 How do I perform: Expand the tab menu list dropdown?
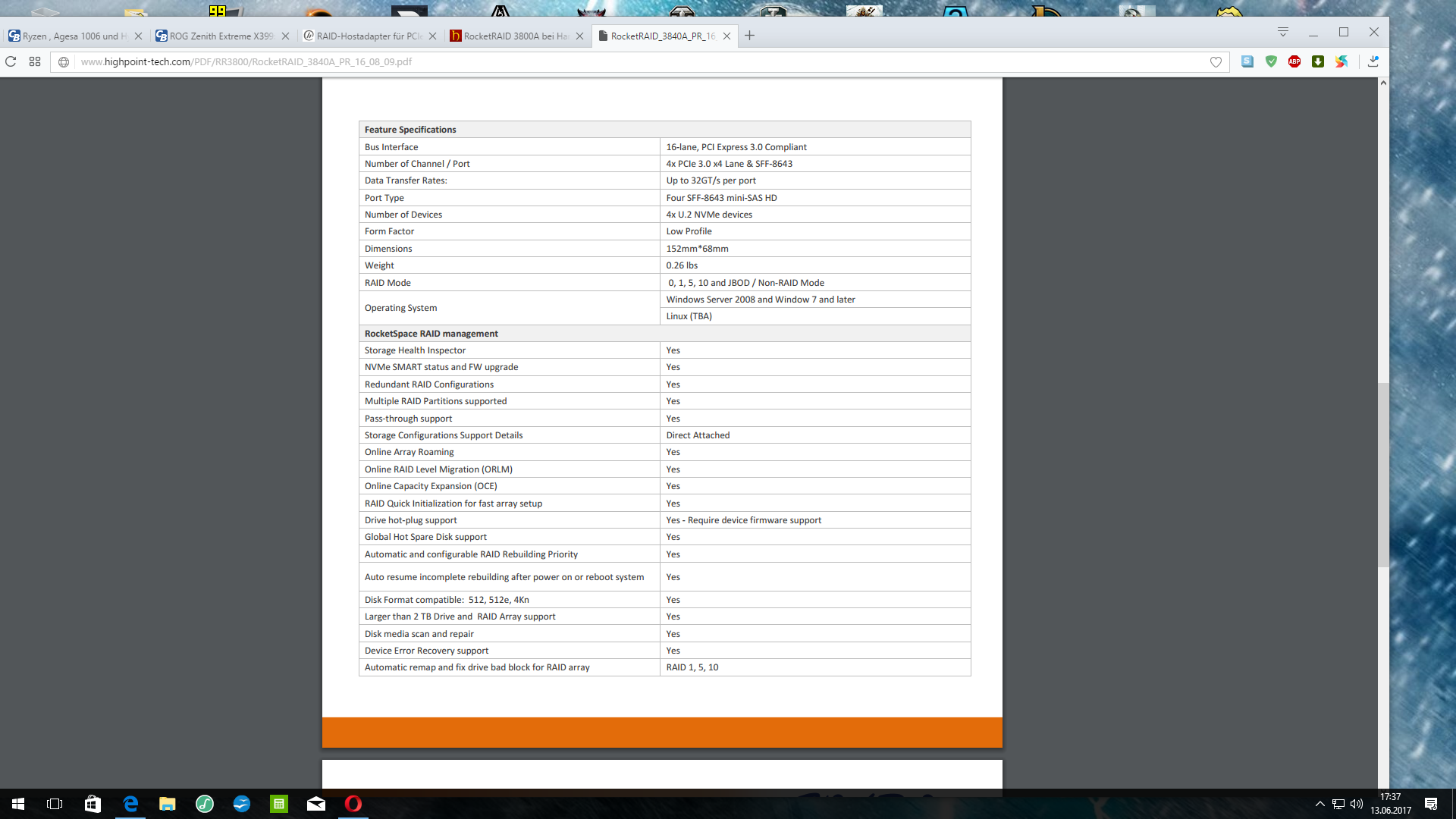(x=1283, y=32)
